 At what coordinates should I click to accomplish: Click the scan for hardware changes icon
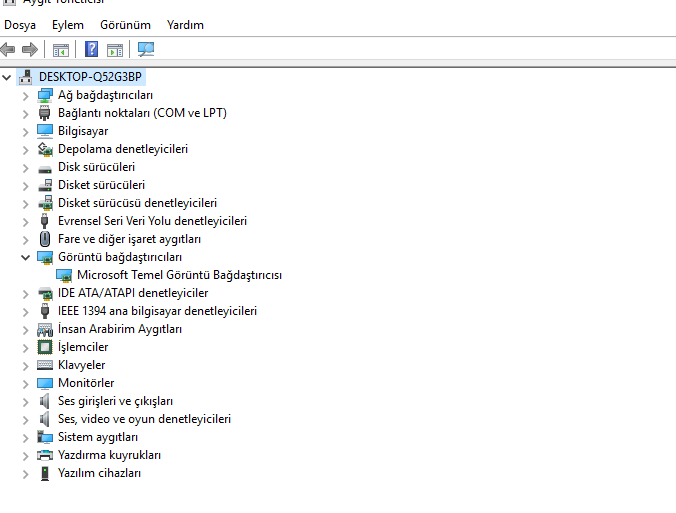coord(146,49)
